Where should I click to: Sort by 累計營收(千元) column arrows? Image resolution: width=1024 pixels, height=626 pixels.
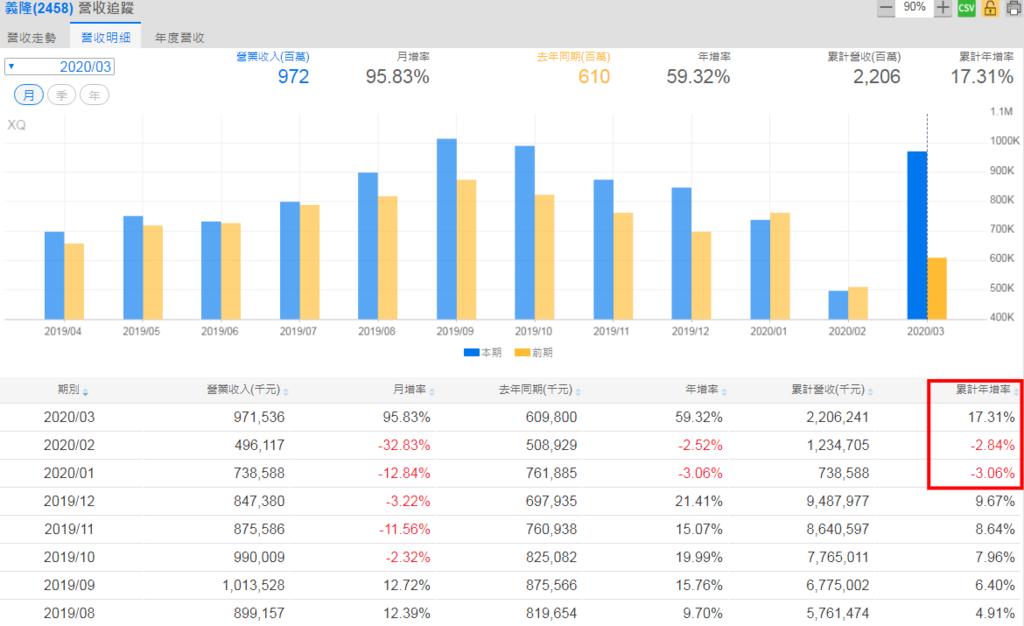pyautogui.click(x=871, y=391)
